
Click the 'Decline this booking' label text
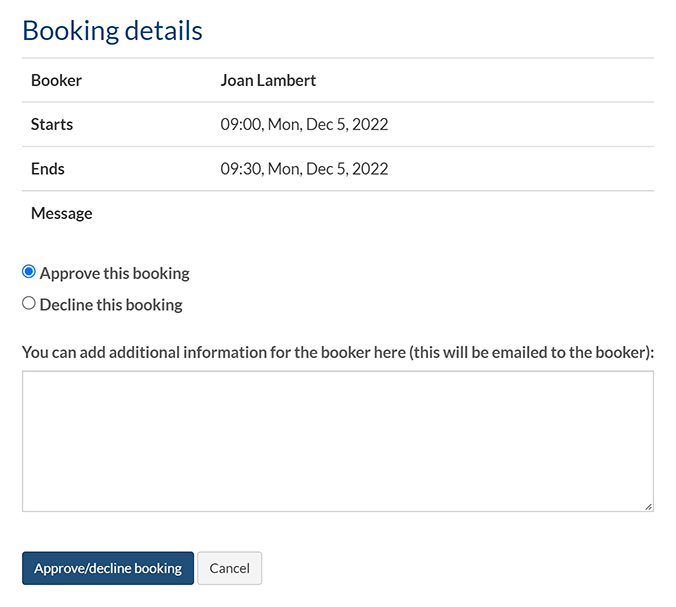tap(111, 304)
